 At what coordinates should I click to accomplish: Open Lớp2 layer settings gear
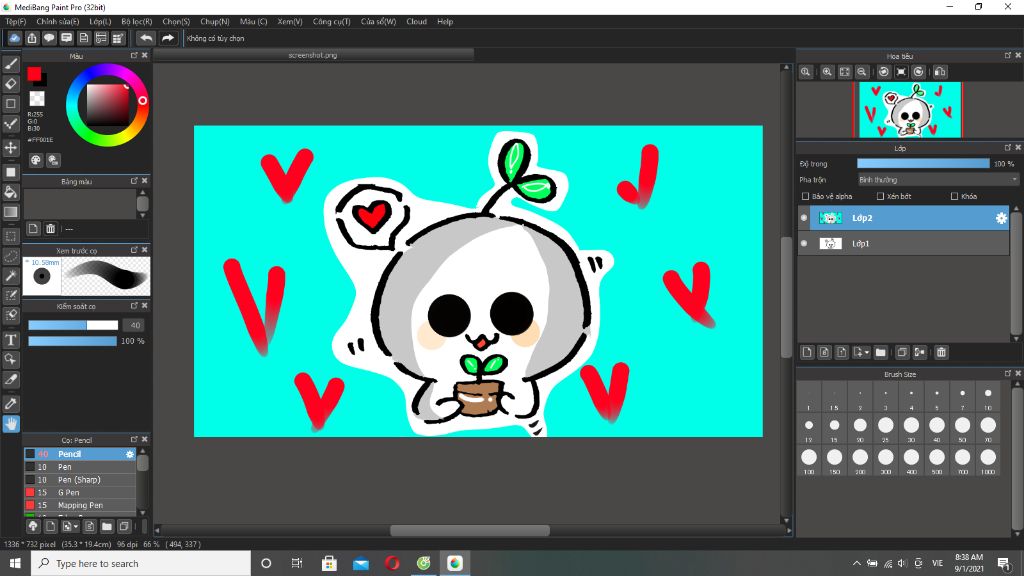[1000, 218]
